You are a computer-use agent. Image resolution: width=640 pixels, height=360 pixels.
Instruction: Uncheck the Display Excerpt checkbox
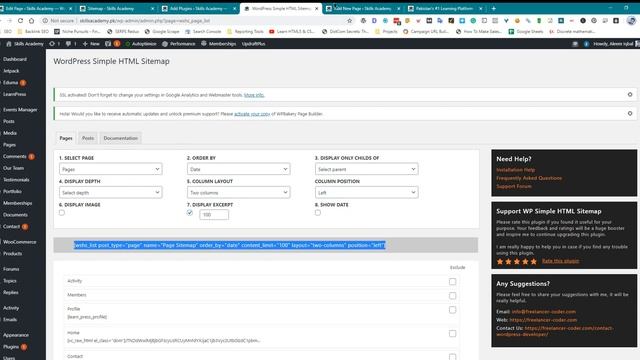(x=190, y=213)
